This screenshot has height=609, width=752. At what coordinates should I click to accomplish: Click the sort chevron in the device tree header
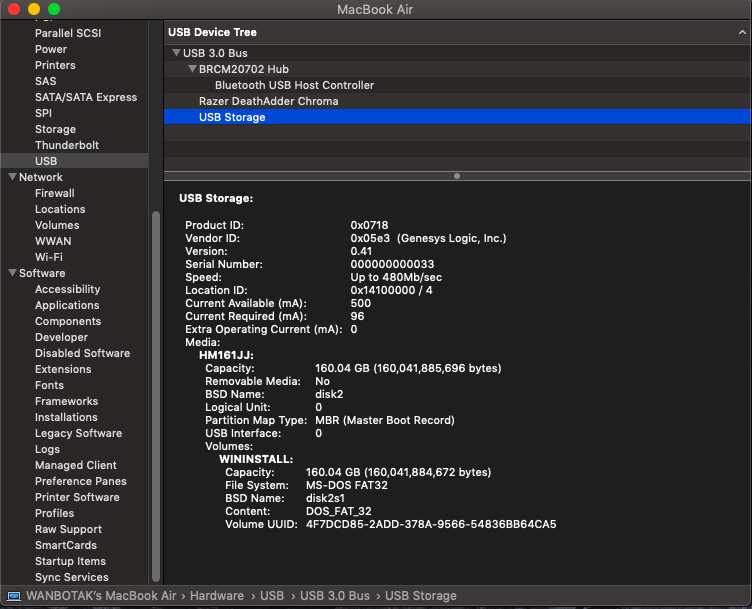point(740,33)
